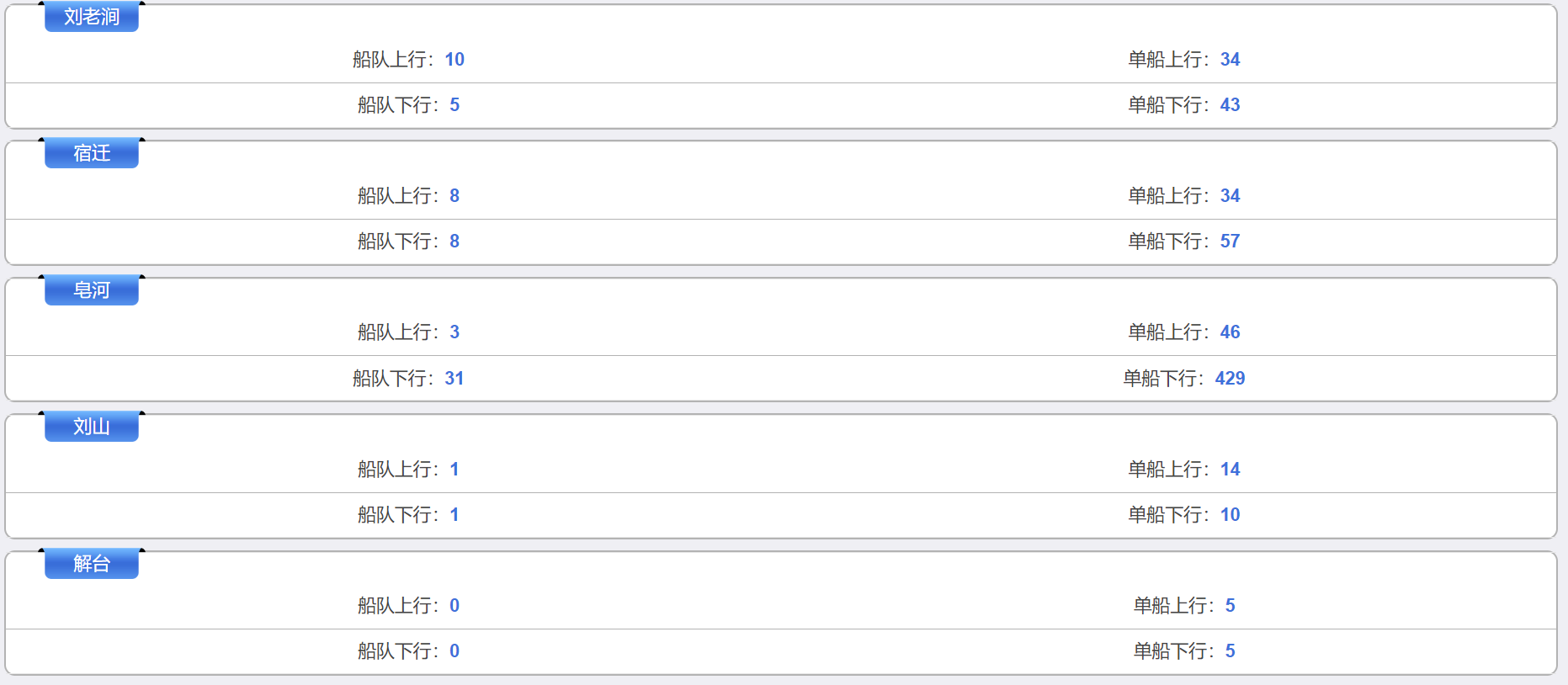Click 刘老涧 船队下行 value 5
The image size is (1568, 685).
454,105
